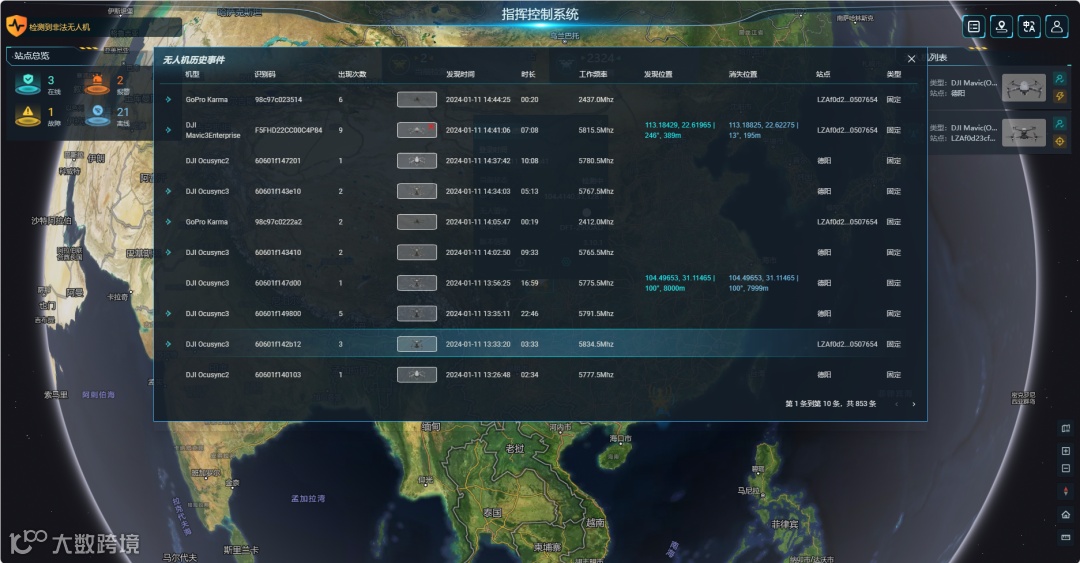This screenshot has height=563, width=1080.
Task: Select the 5815.5Mhz frequency cell
Action: (596, 130)
